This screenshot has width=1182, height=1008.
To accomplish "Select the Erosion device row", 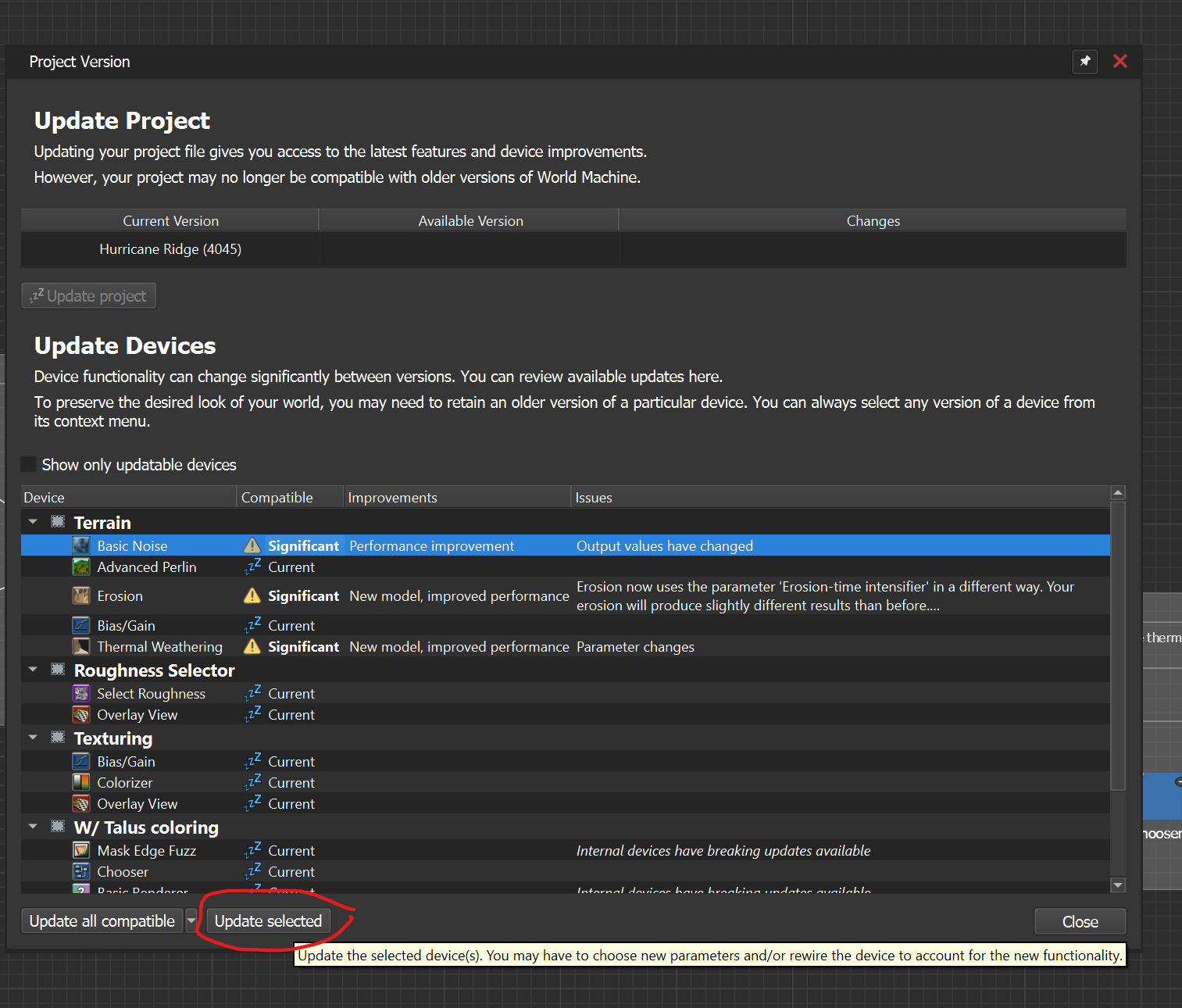I will [x=566, y=595].
